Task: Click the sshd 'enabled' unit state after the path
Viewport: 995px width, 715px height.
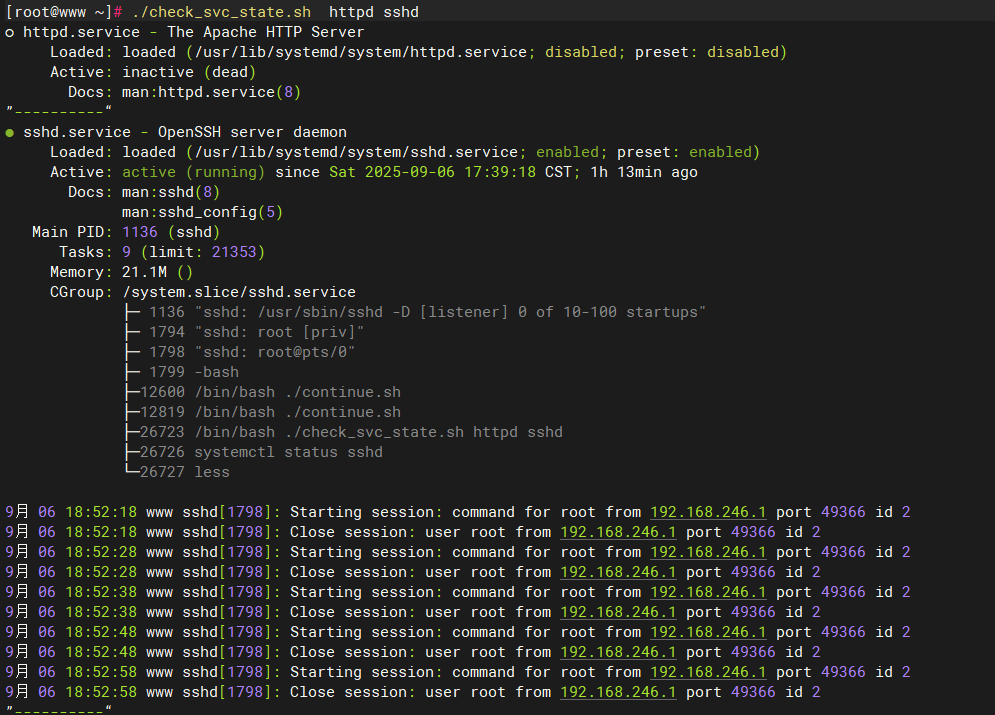Action: 567,152
